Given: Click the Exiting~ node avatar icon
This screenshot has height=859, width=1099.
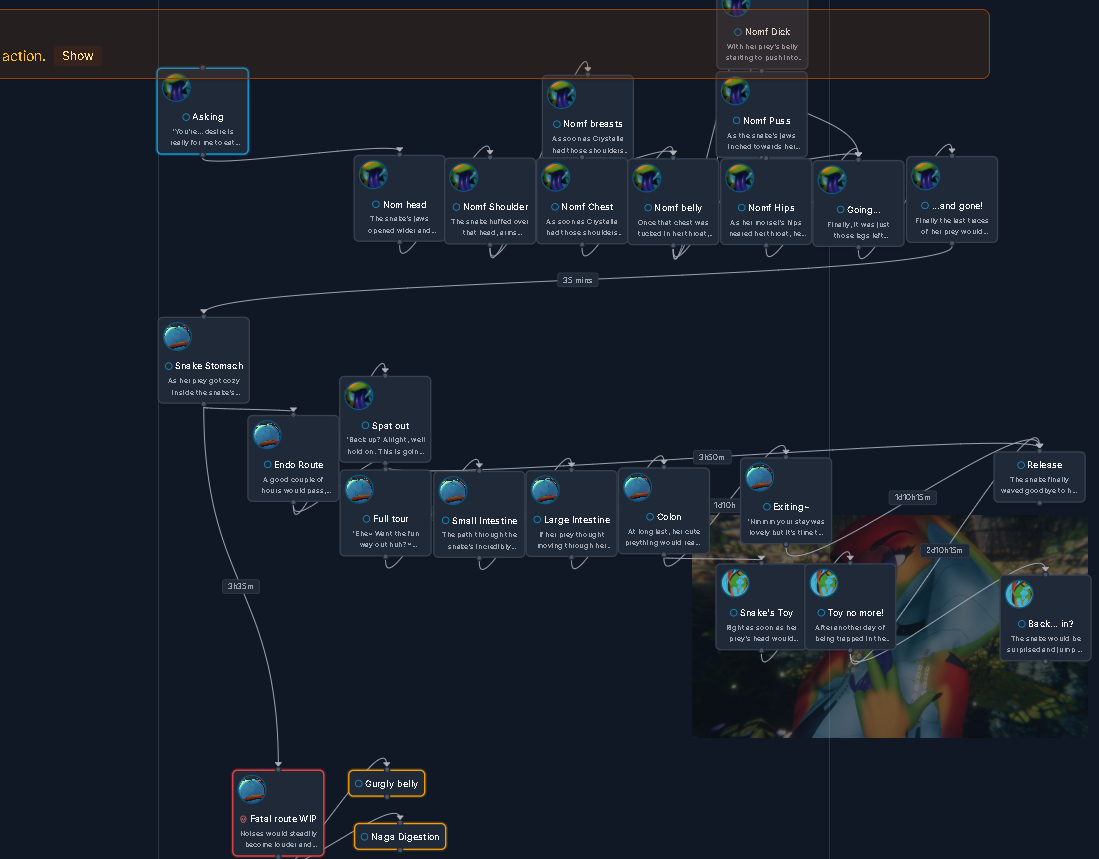Looking at the screenshot, I should tap(759, 478).
